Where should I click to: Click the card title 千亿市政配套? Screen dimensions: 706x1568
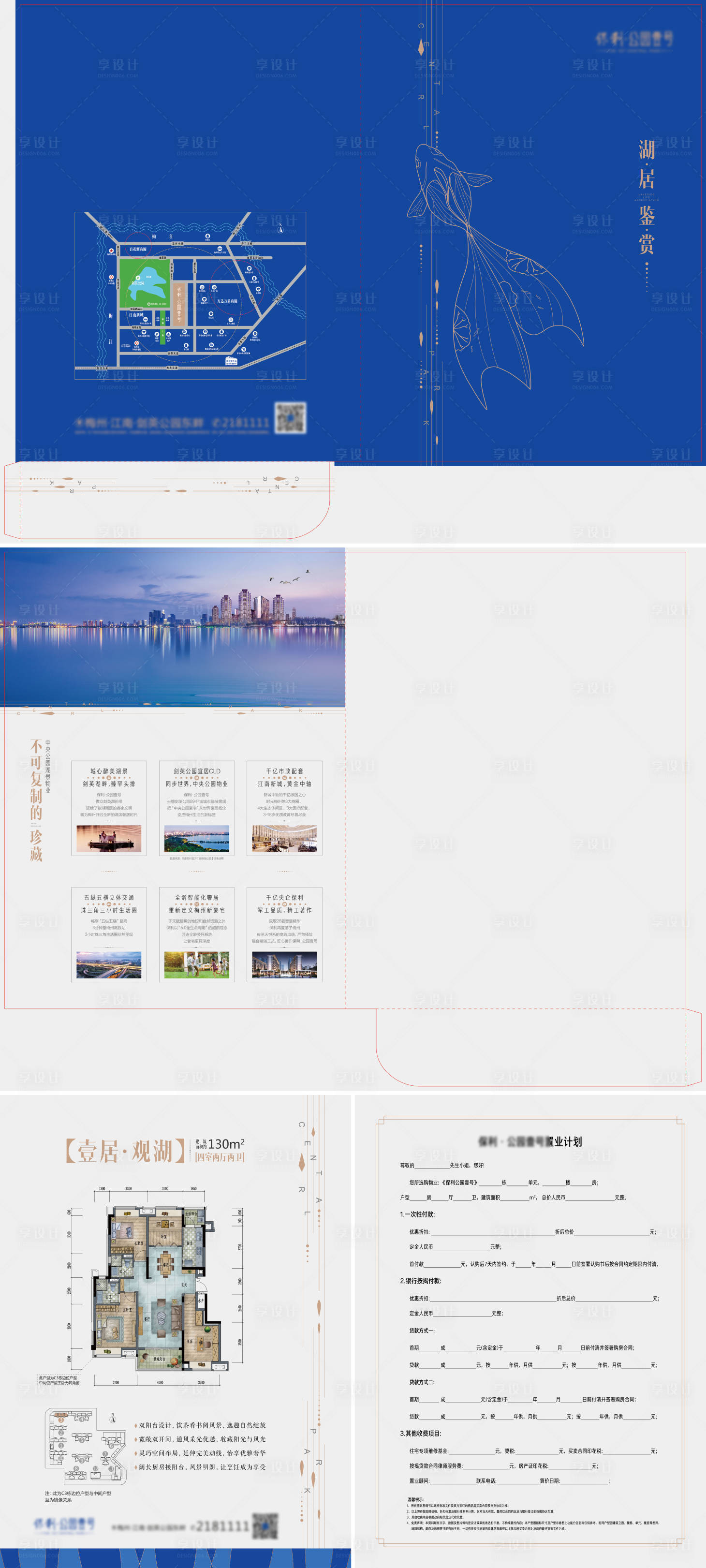(284, 770)
